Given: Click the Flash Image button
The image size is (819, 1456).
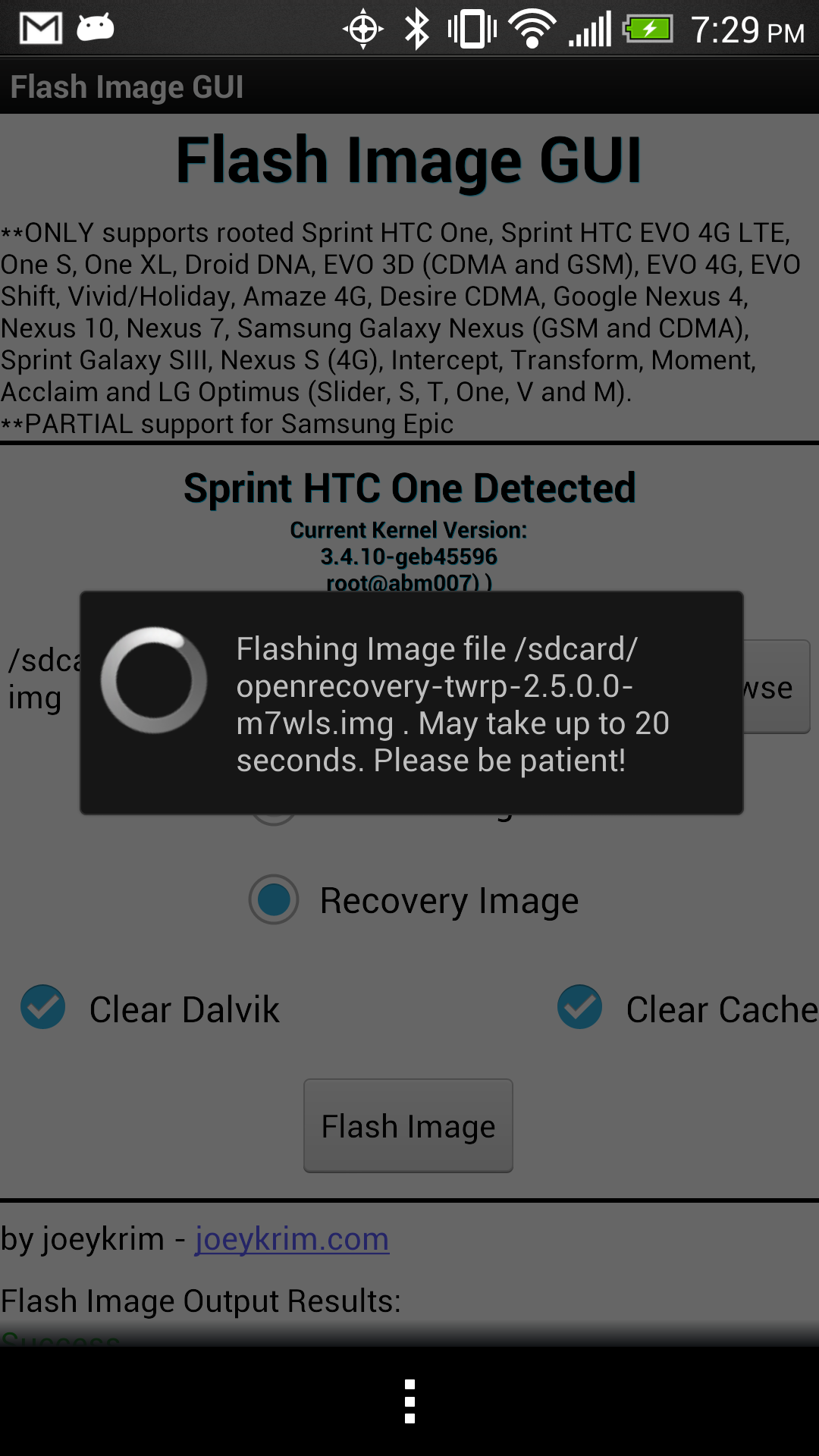Looking at the screenshot, I should pyautogui.click(x=408, y=1126).
